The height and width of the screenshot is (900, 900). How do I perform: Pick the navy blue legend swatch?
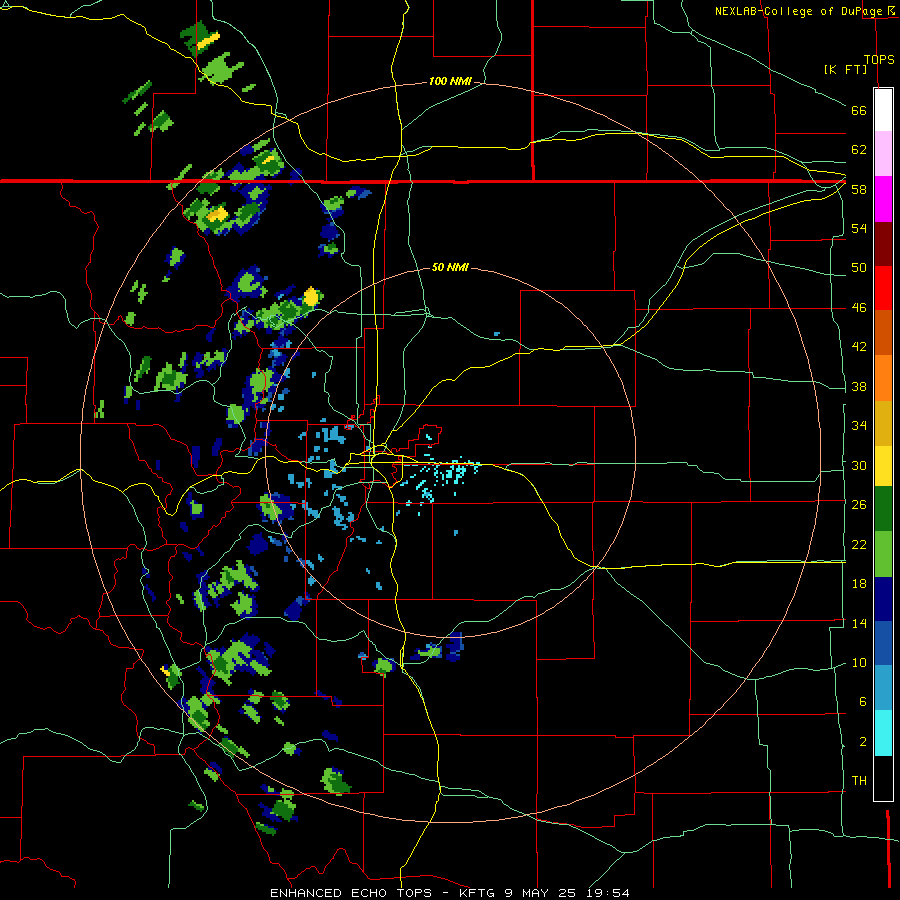(x=883, y=599)
